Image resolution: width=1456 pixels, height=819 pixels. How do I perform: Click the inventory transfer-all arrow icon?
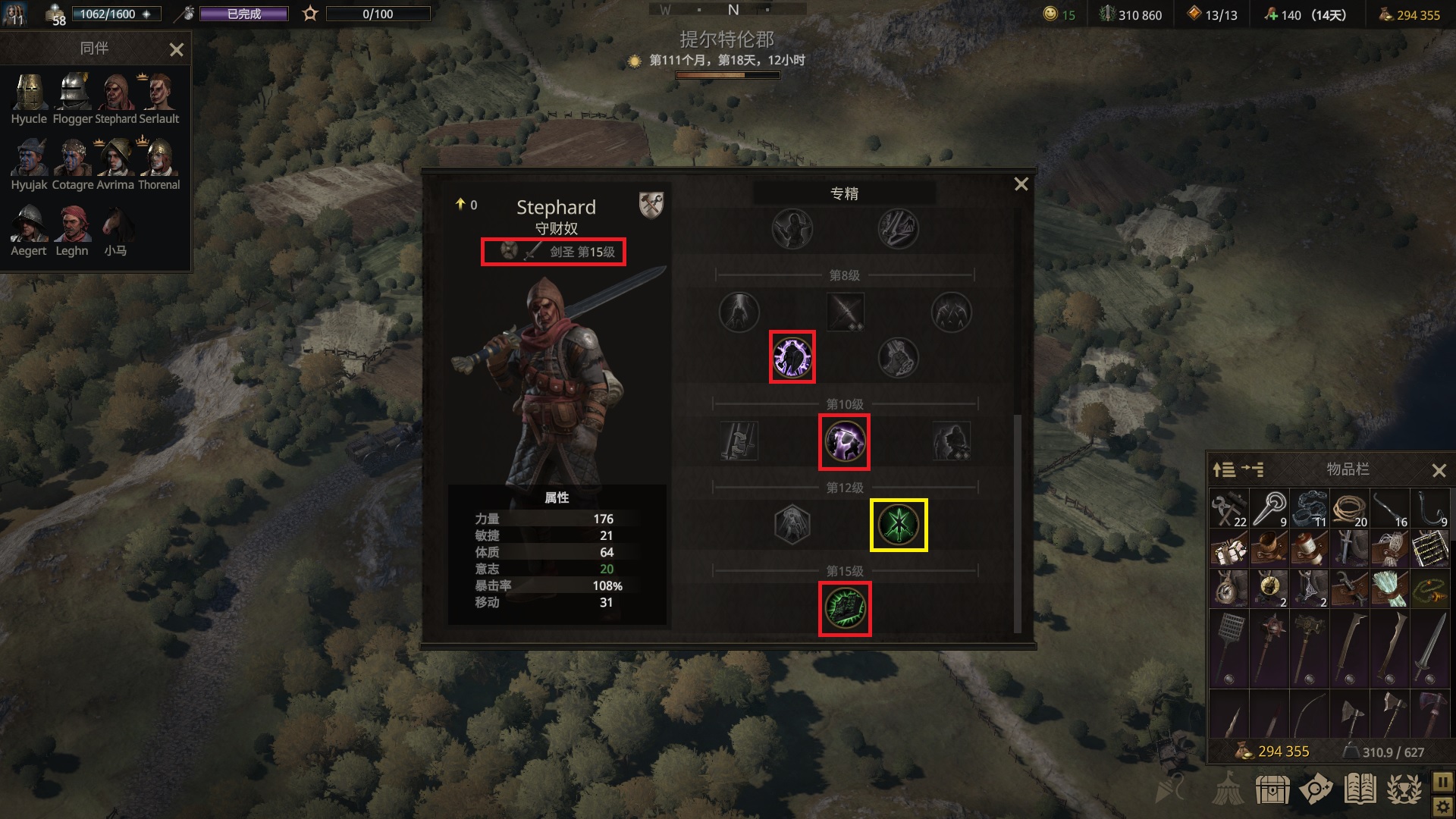pyautogui.click(x=1253, y=469)
